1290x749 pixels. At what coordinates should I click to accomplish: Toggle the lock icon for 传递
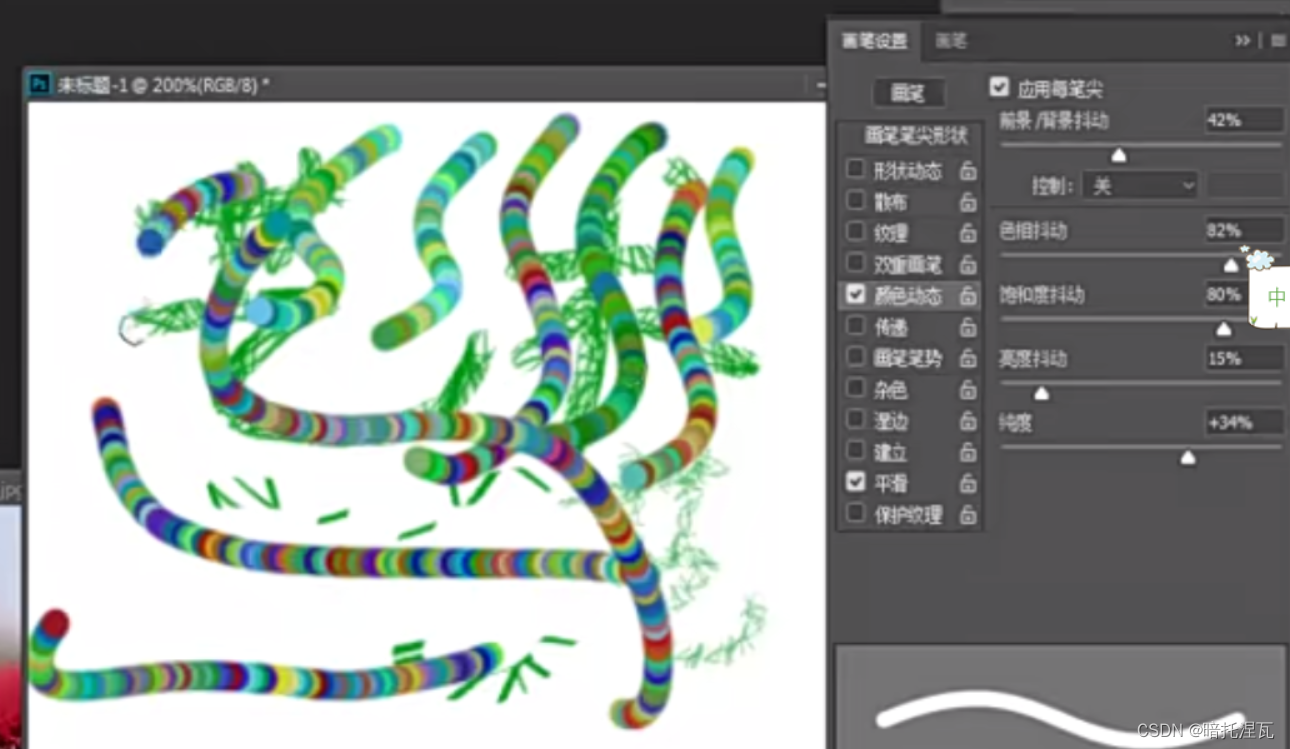(x=968, y=327)
